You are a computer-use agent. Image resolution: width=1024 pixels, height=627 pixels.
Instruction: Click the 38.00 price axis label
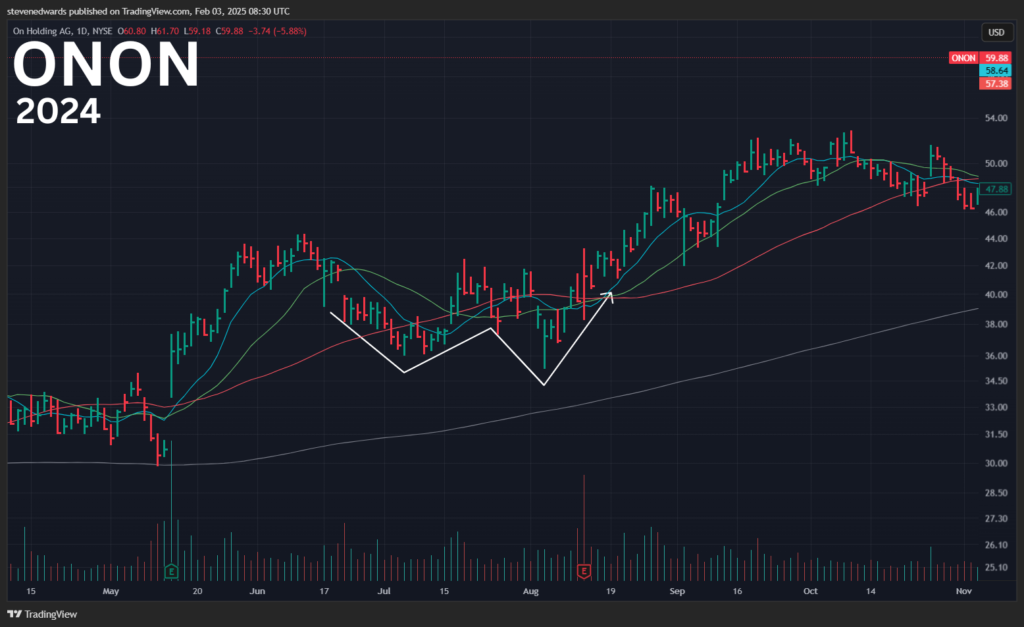click(996, 324)
